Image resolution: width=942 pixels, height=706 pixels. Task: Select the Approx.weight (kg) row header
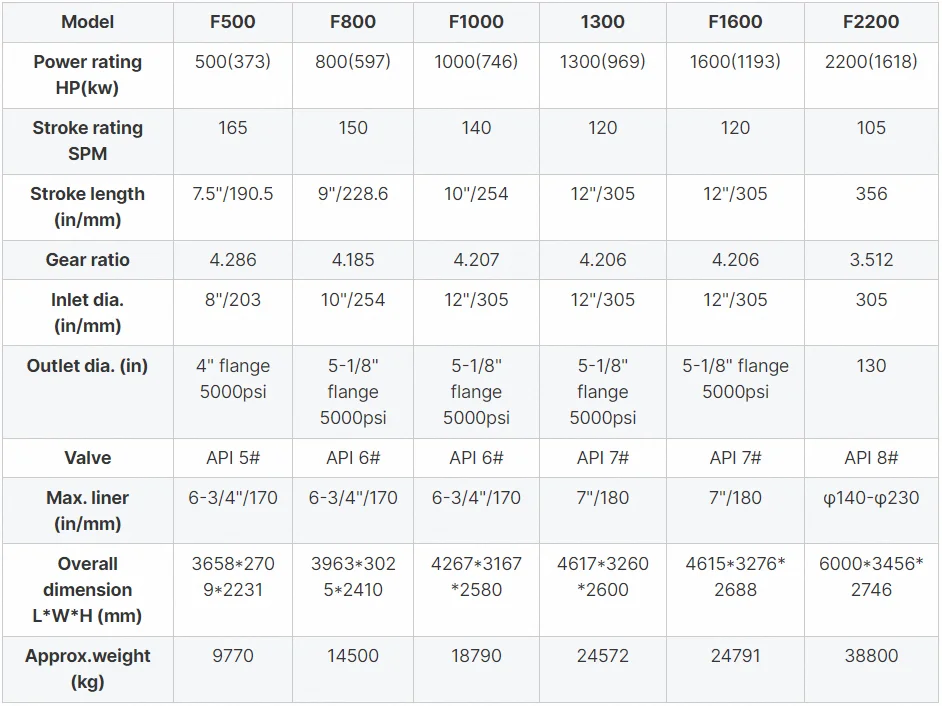pyautogui.click(x=88, y=669)
